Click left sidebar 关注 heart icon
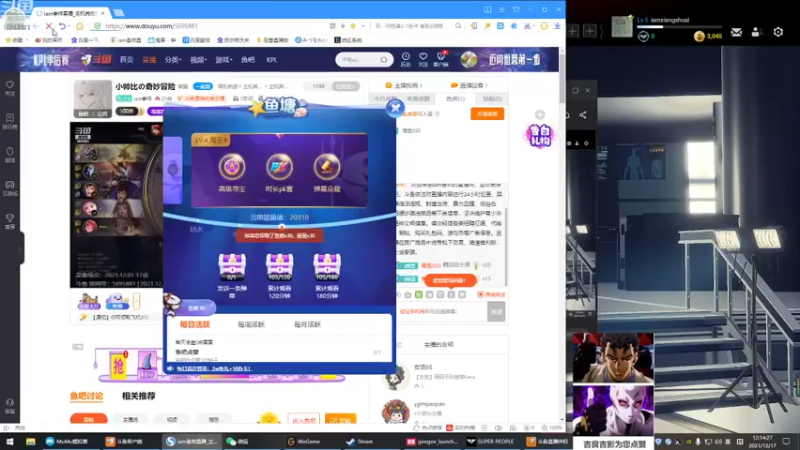 coord(10,87)
